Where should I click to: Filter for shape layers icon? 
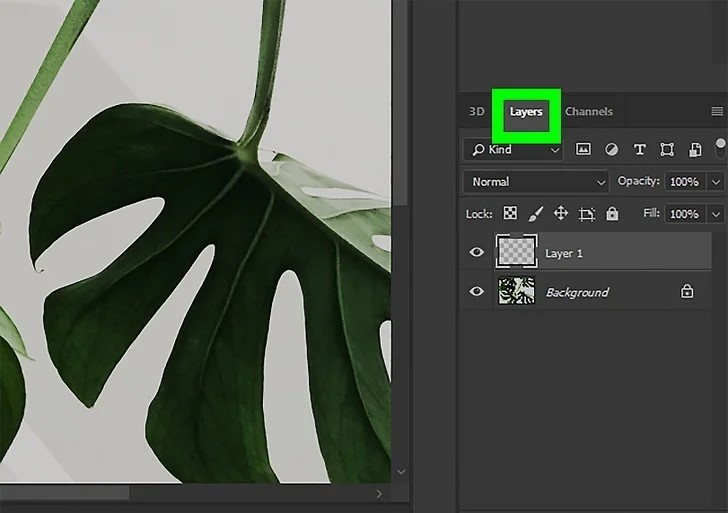point(667,150)
